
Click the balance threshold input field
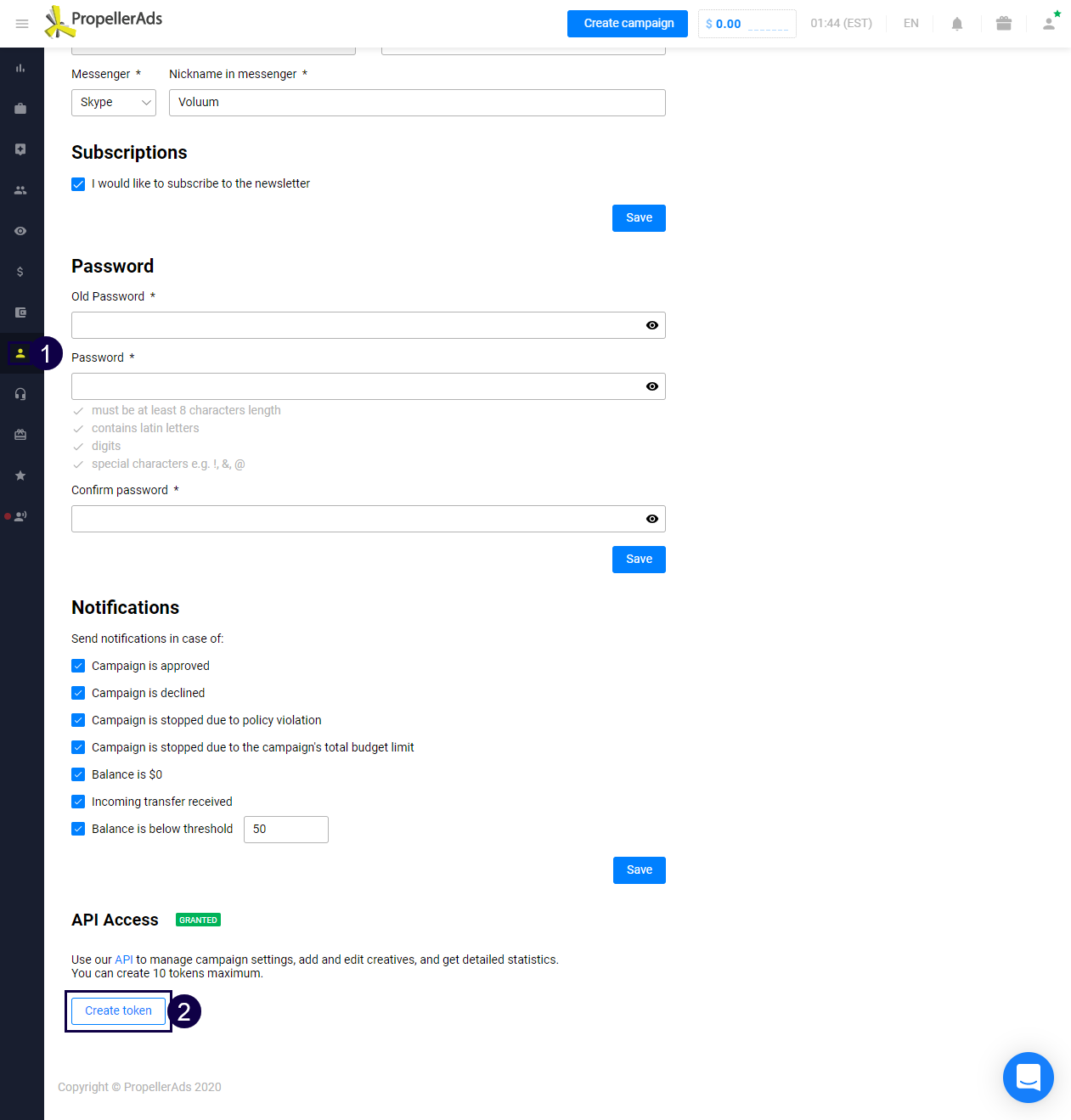point(285,830)
